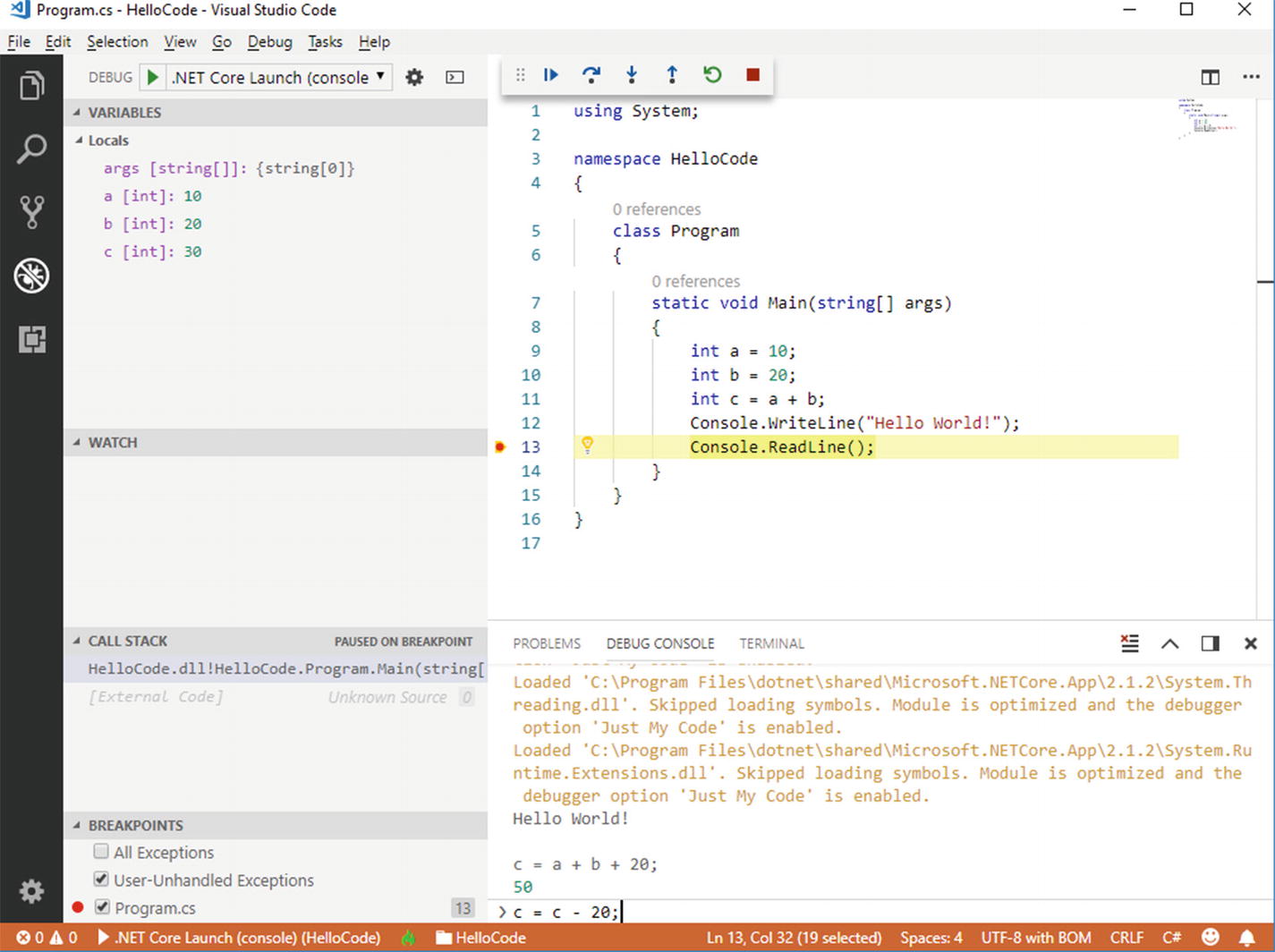Open the .NET Core Launch configuration dropdown
Image resolution: width=1275 pixels, height=952 pixels.
click(279, 78)
